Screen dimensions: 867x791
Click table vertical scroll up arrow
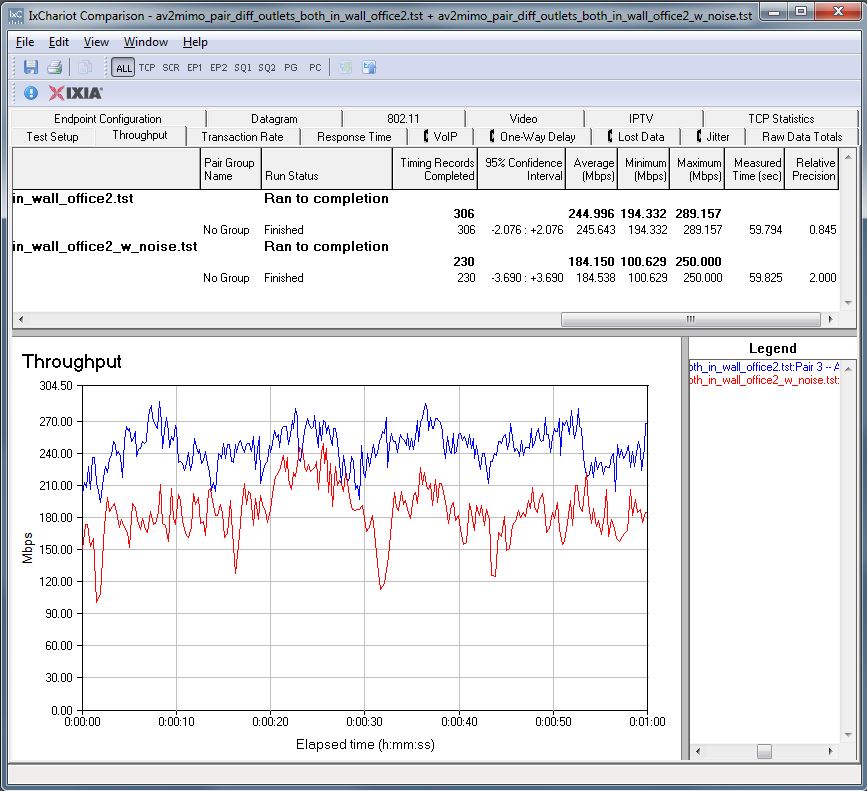pyautogui.click(x=848, y=158)
